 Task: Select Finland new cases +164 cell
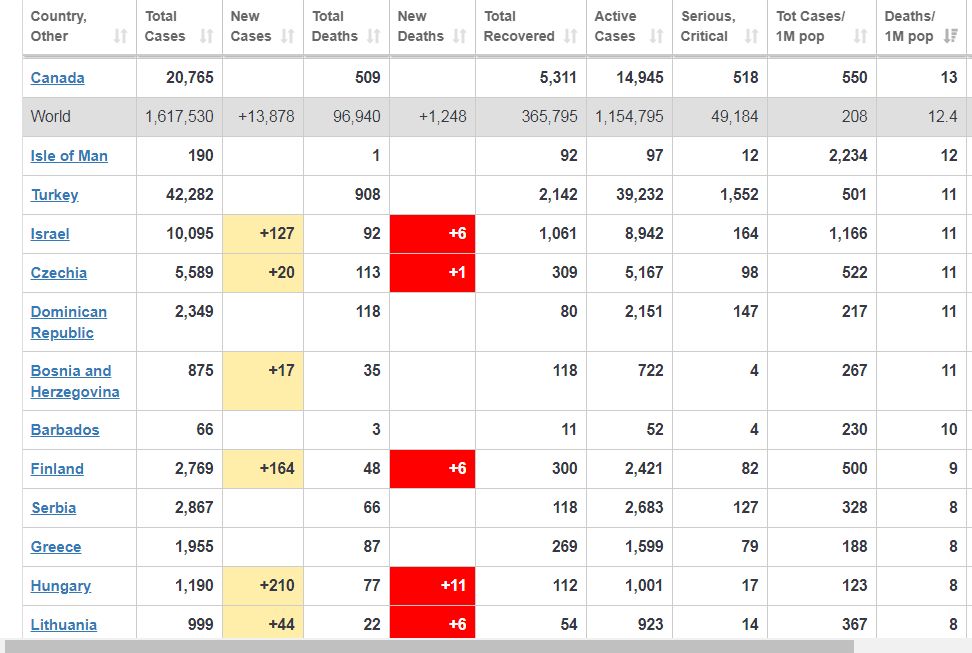263,469
